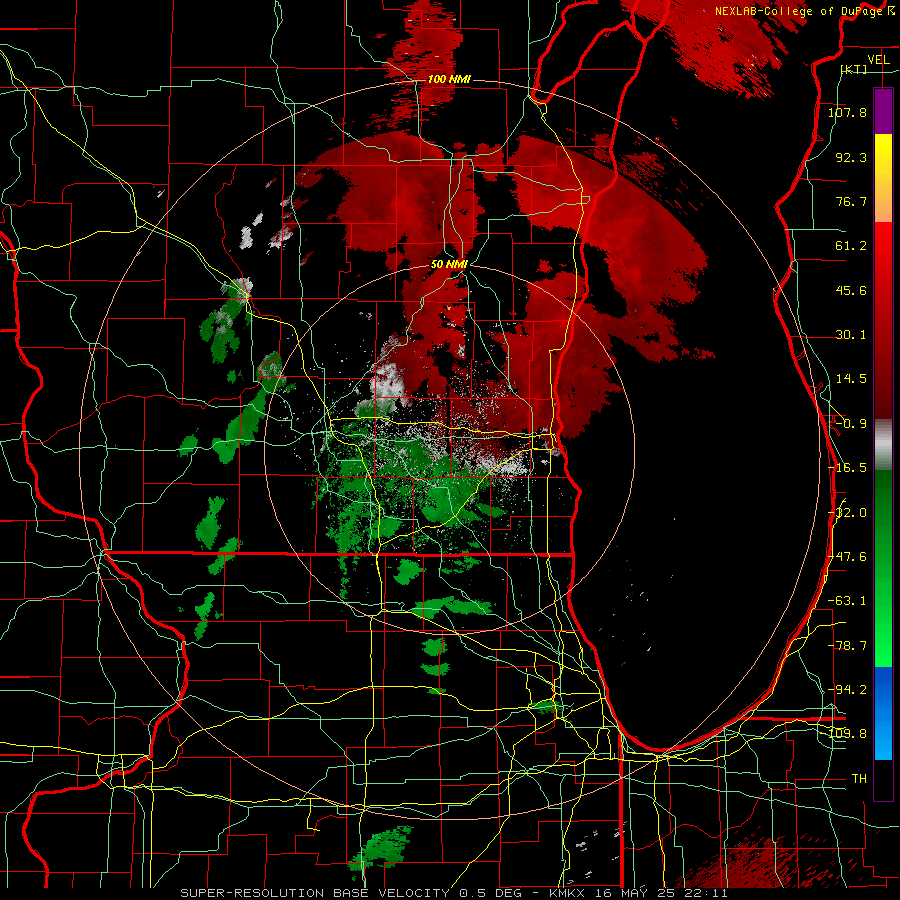Click the 100 NMI range ring label
This screenshot has height=900, width=900.
pos(449,79)
